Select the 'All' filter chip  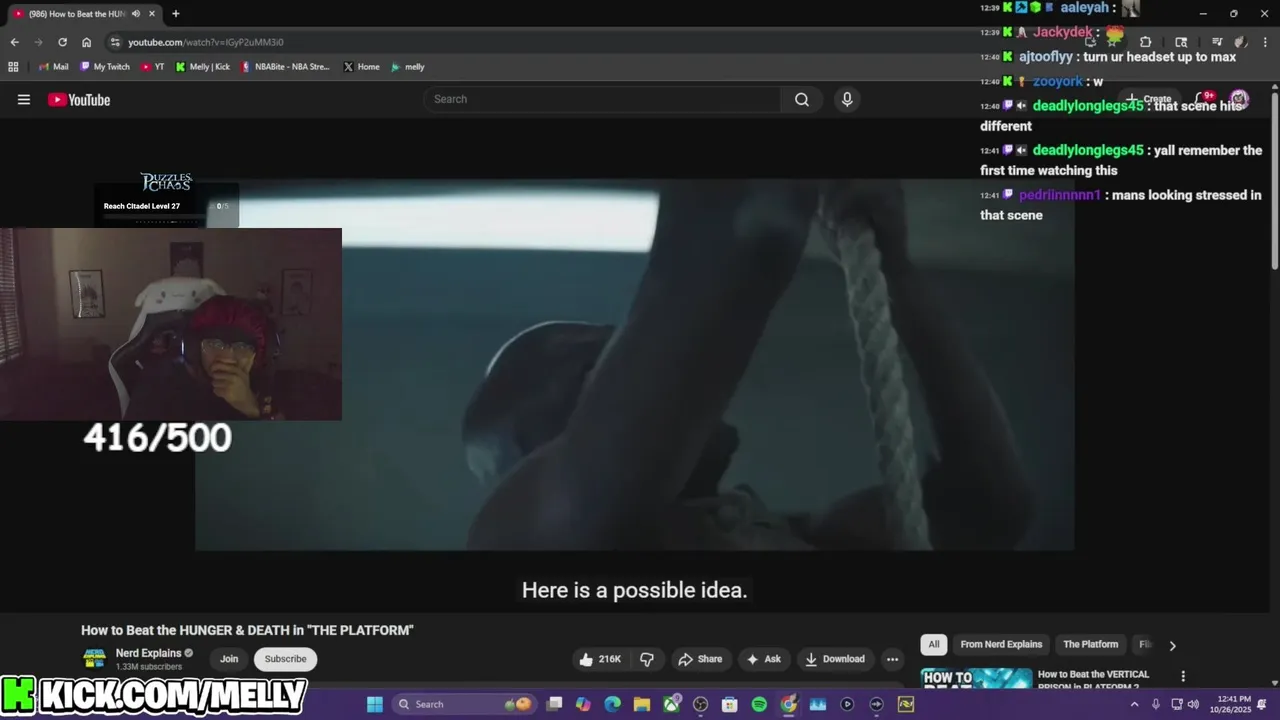click(933, 644)
